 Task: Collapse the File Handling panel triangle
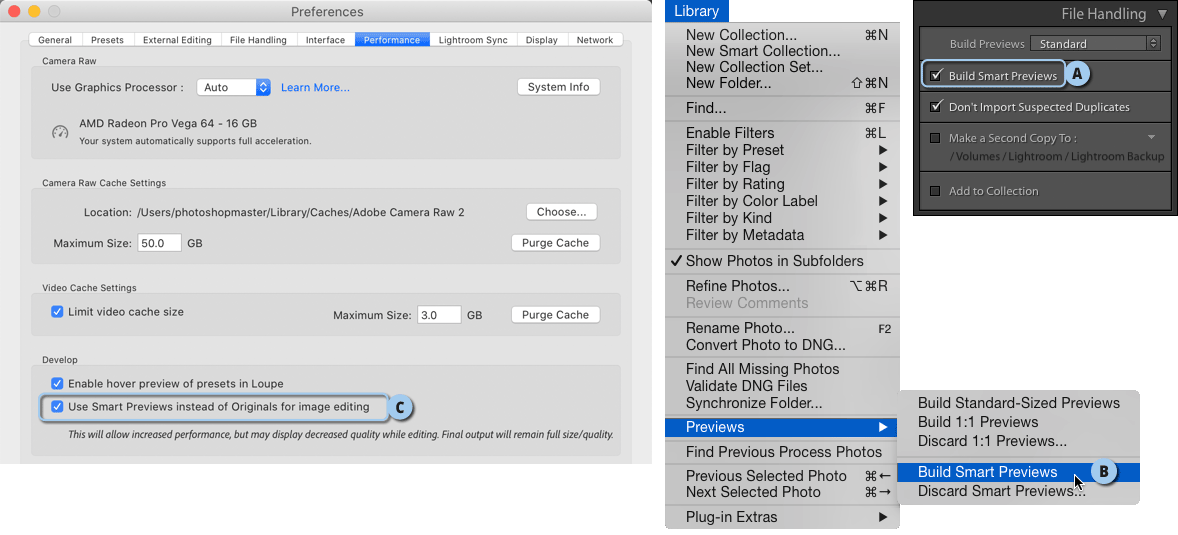[x=1162, y=14]
